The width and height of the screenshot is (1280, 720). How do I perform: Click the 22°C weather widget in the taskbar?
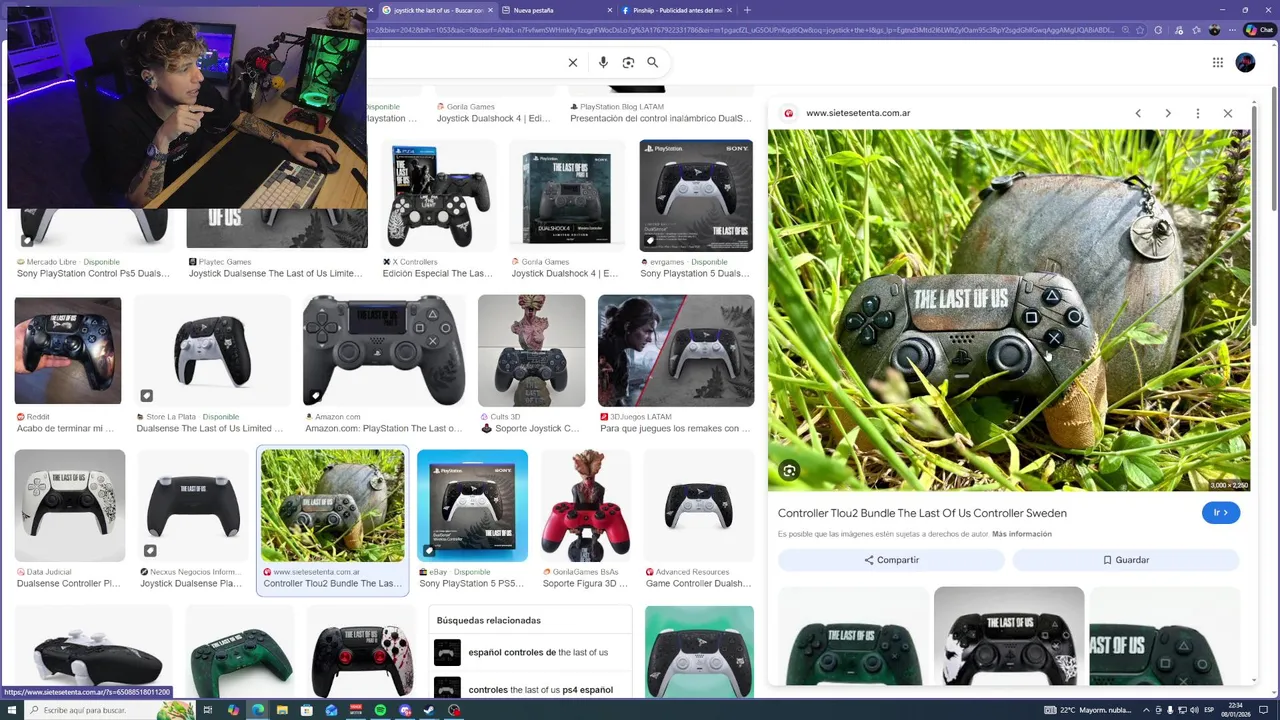pyautogui.click(x=1088, y=710)
